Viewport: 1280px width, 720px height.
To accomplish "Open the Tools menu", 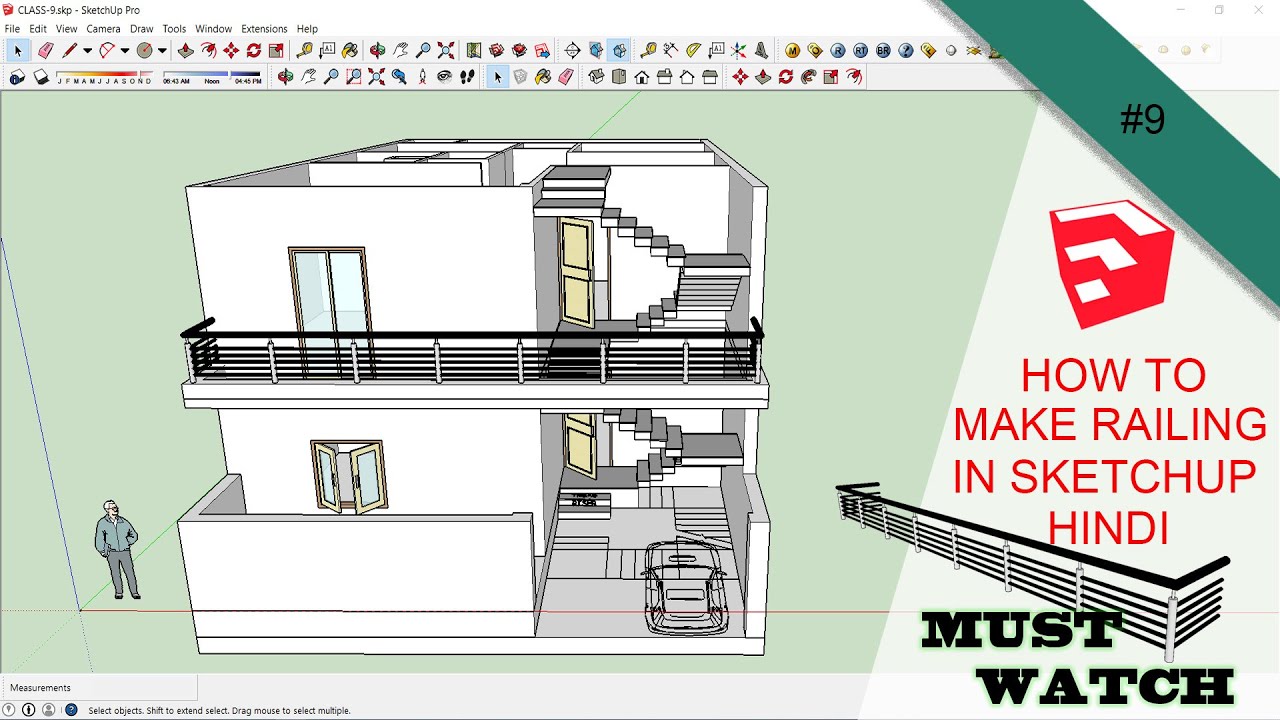I will pyautogui.click(x=174, y=29).
